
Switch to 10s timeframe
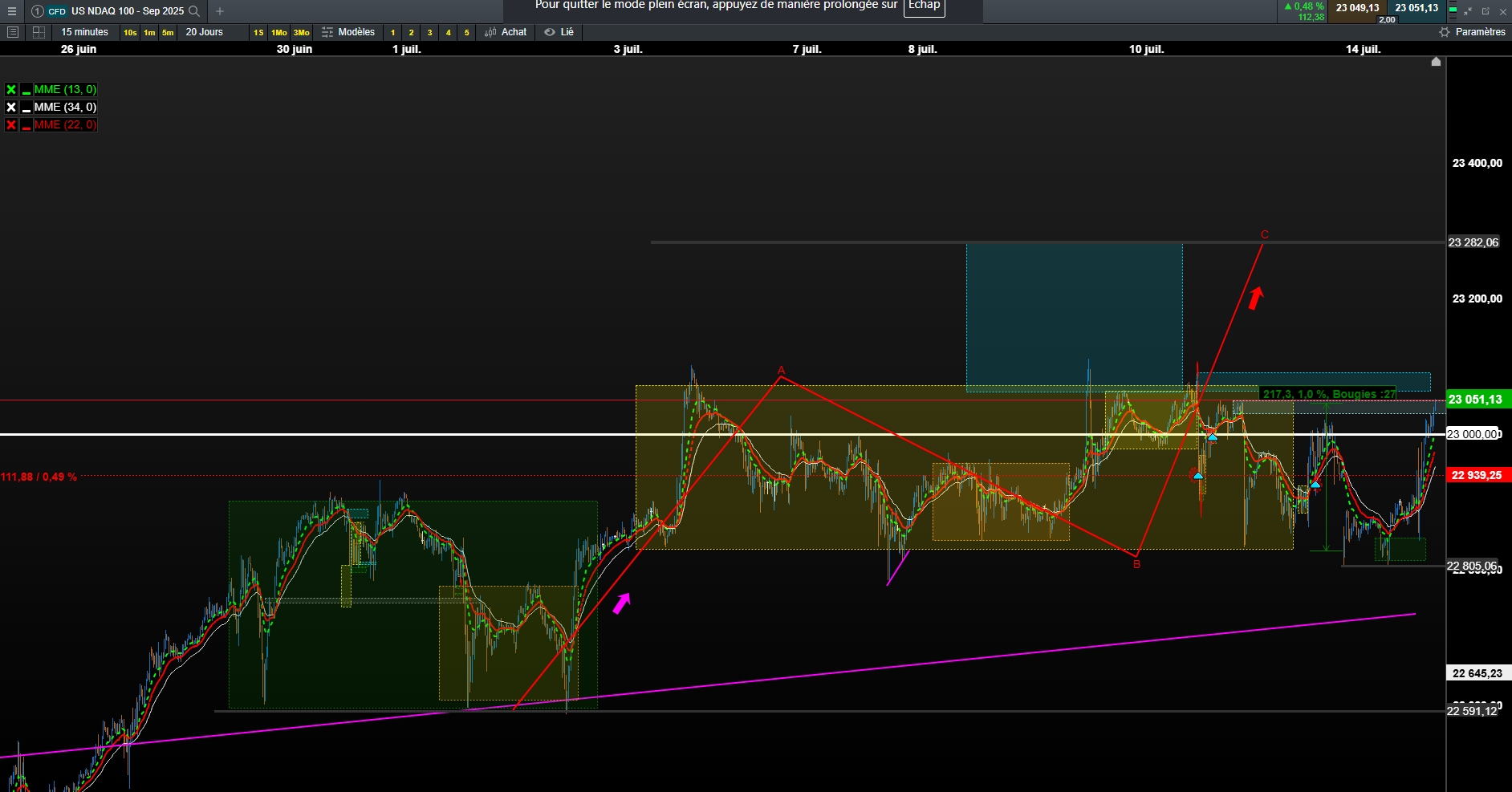click(x=130, y=33)
